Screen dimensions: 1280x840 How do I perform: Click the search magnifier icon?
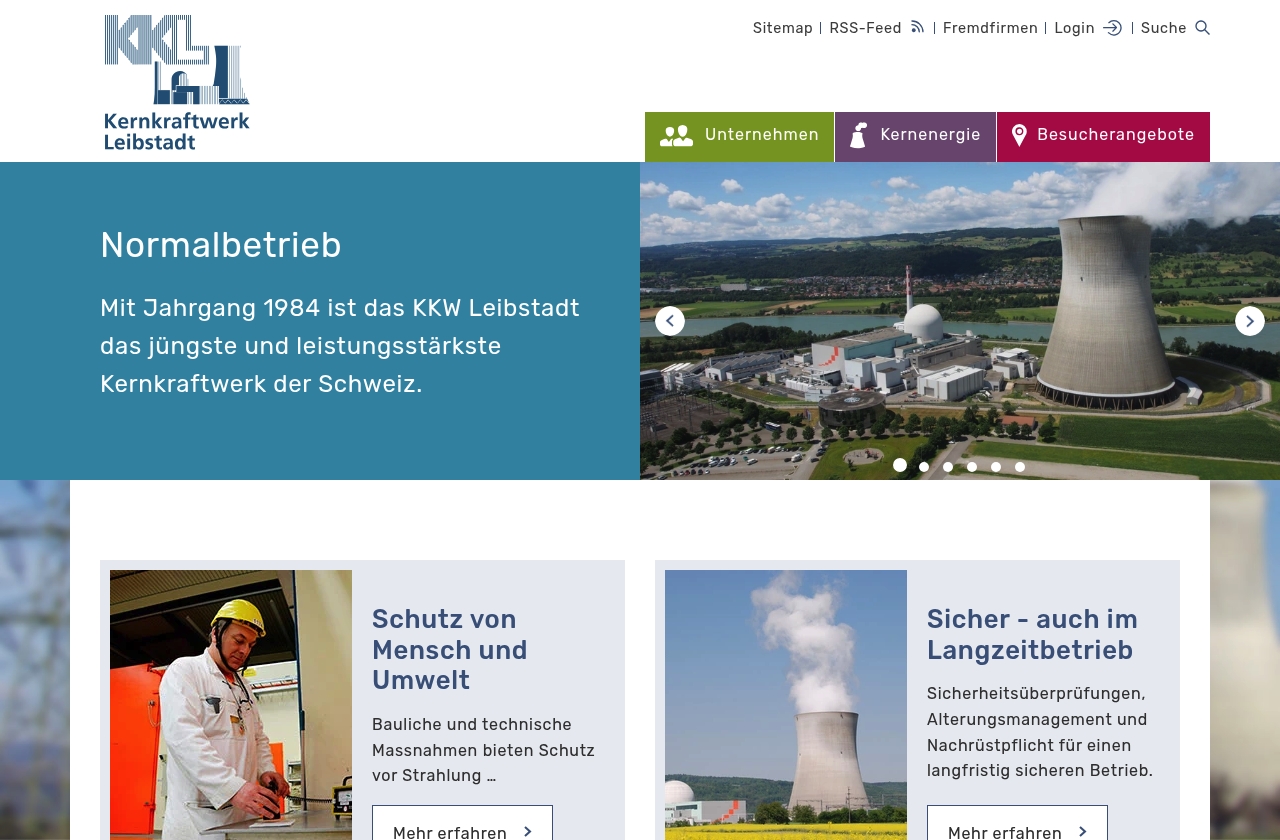[1202, 28]
